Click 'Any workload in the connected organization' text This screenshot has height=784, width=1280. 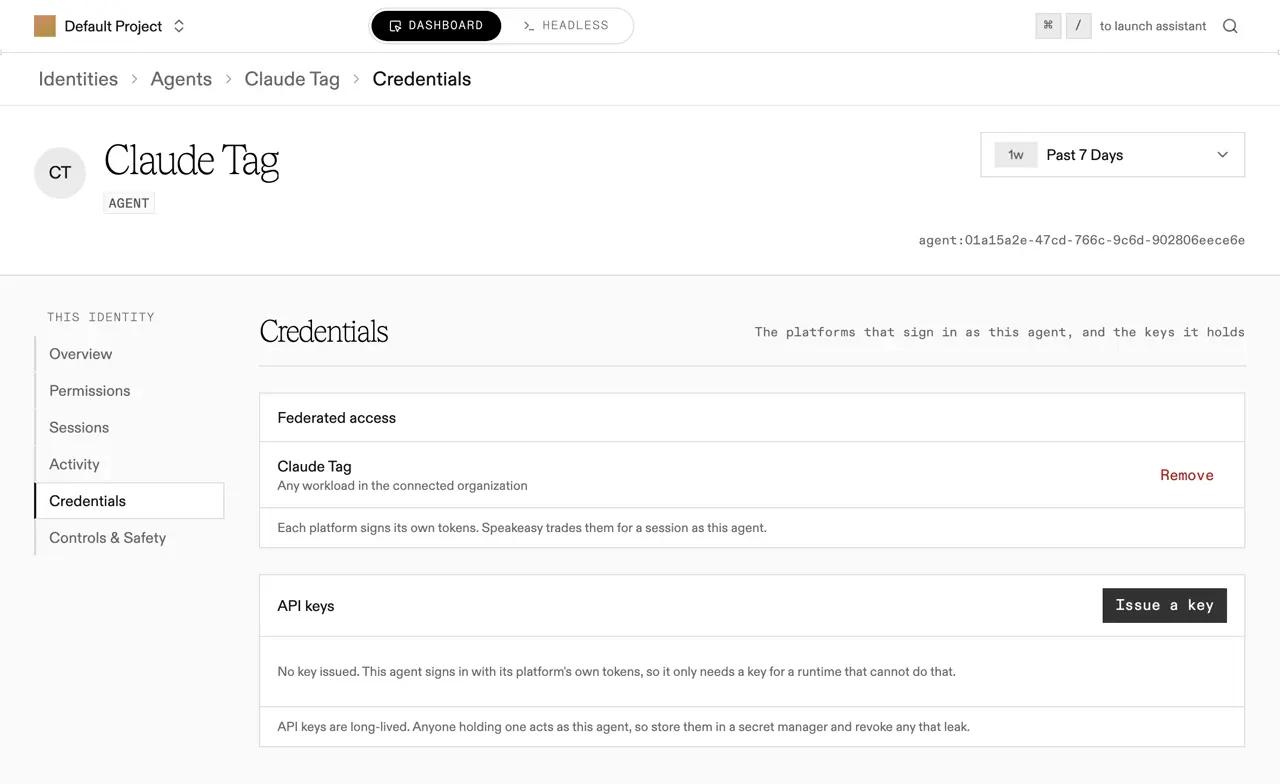[402, 486]
